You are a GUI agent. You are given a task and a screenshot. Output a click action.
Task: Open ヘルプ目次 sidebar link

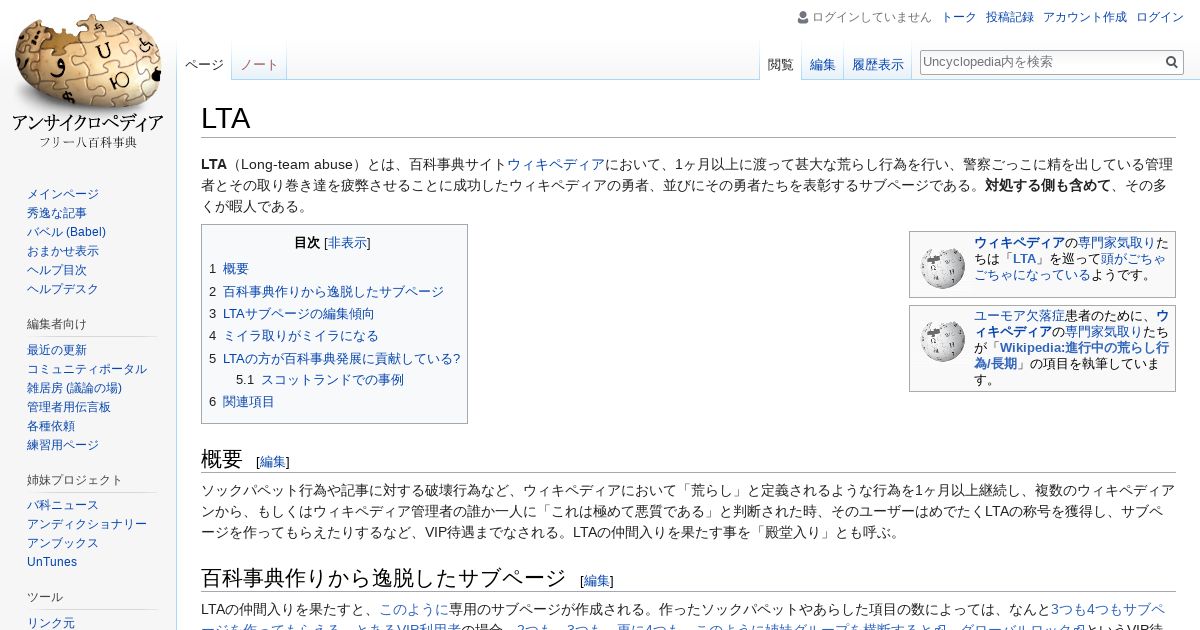click(x=57, y=270)
